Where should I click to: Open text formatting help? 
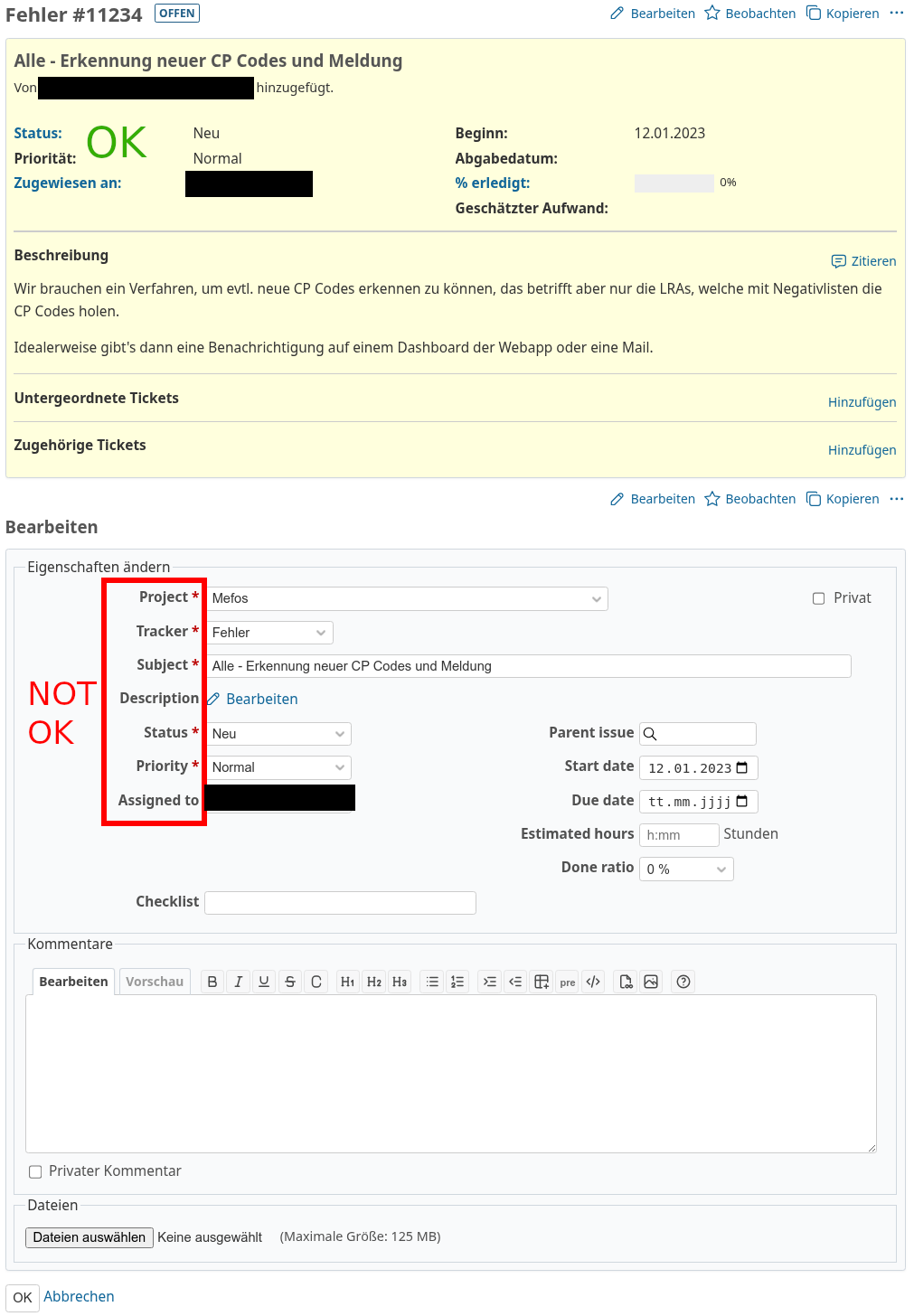[683, 982]
